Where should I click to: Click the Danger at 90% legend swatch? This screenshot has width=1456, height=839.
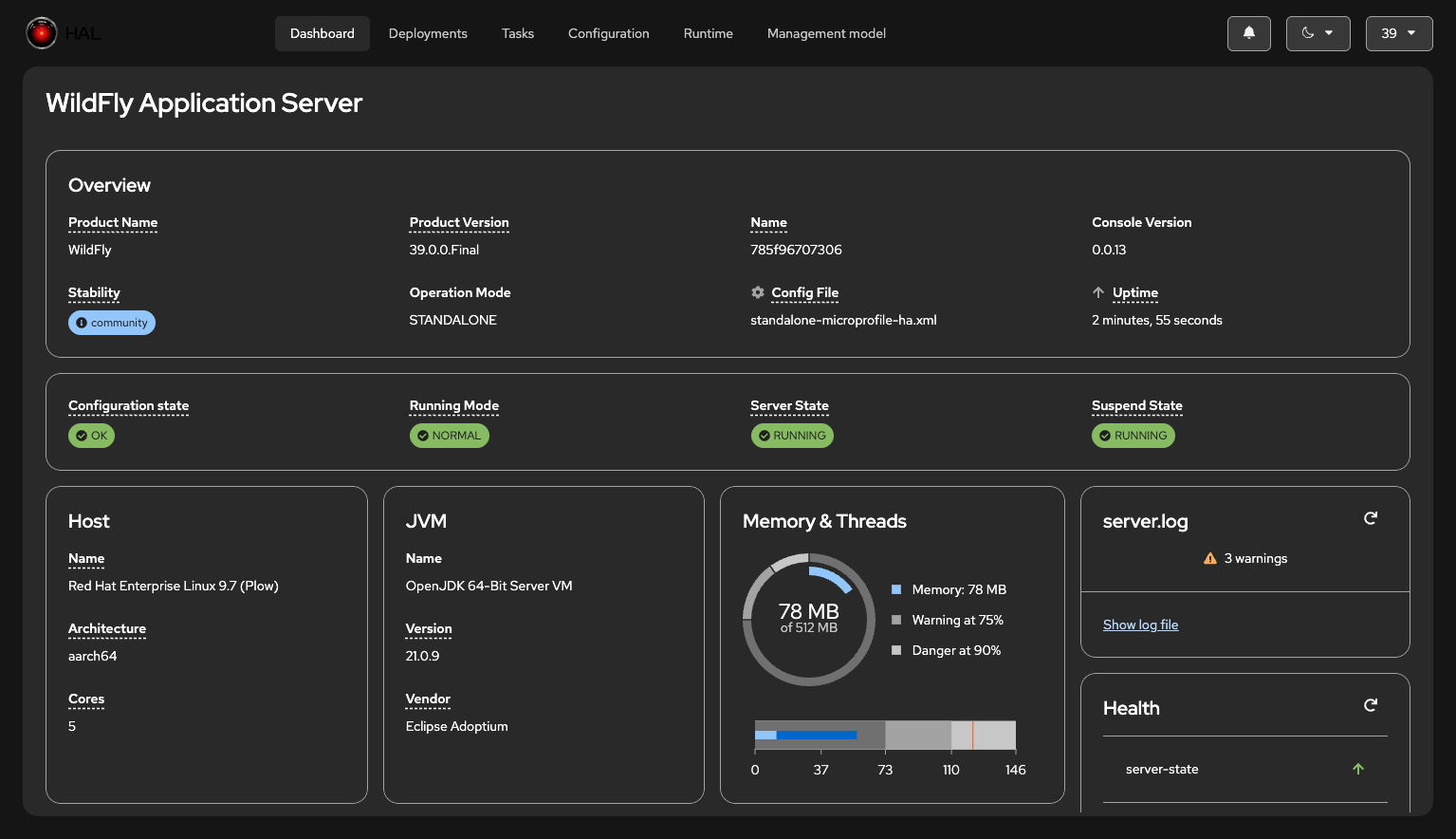[x=896, y=650]
